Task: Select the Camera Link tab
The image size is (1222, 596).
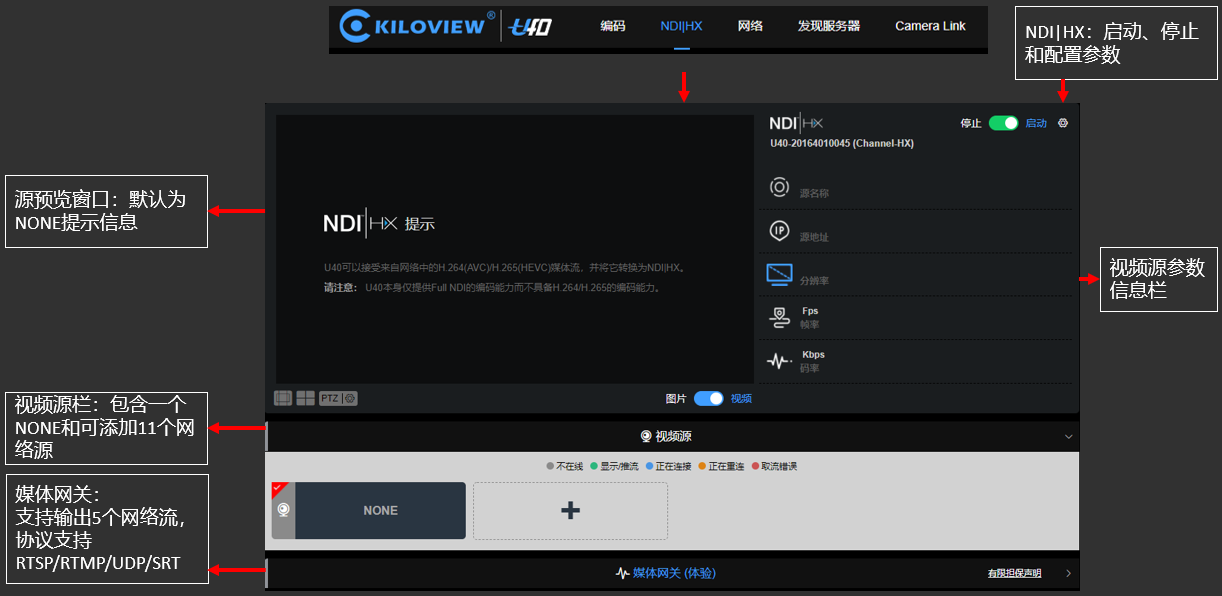Action: pos(930,26)
